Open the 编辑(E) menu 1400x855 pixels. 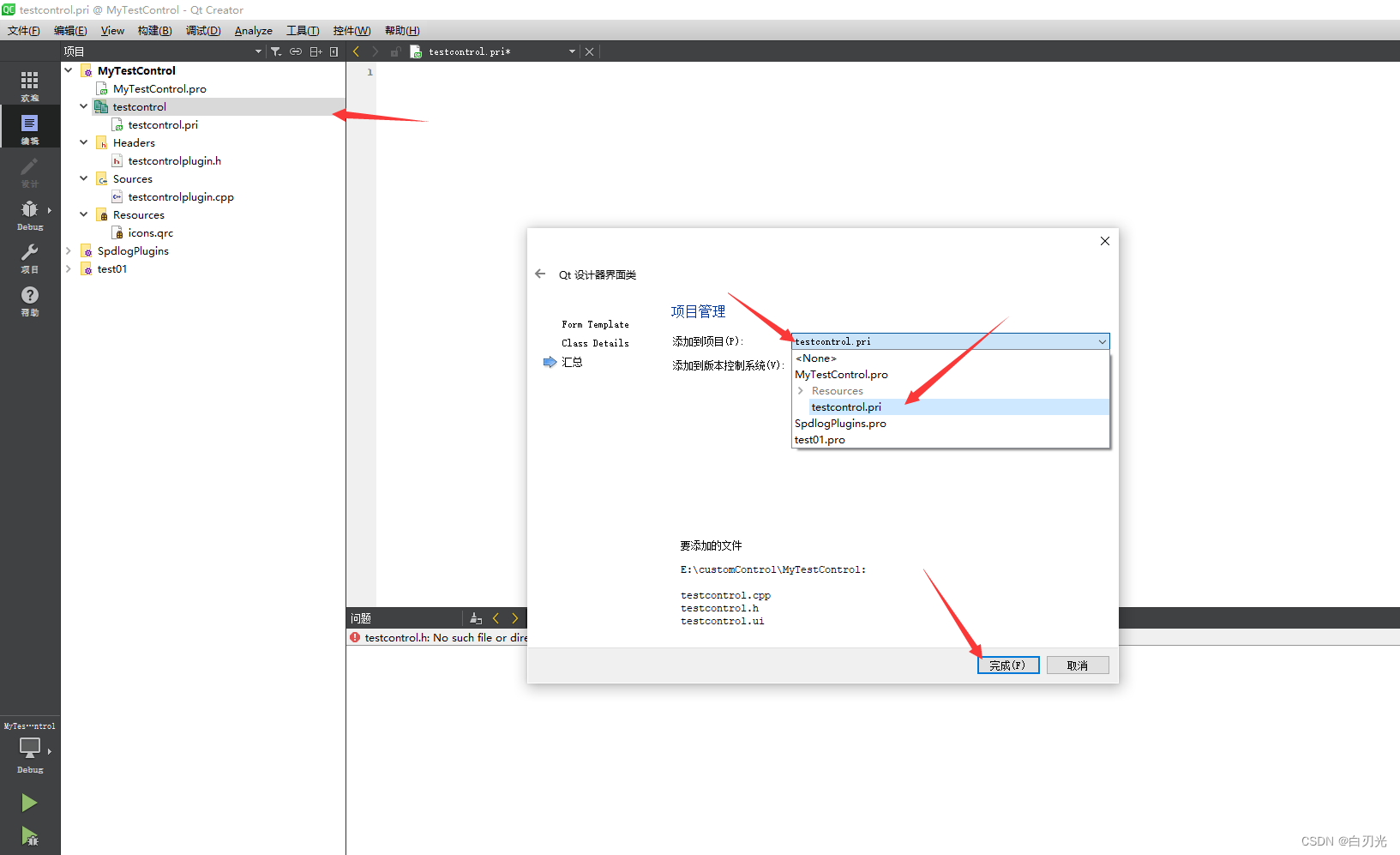point(70,30)
